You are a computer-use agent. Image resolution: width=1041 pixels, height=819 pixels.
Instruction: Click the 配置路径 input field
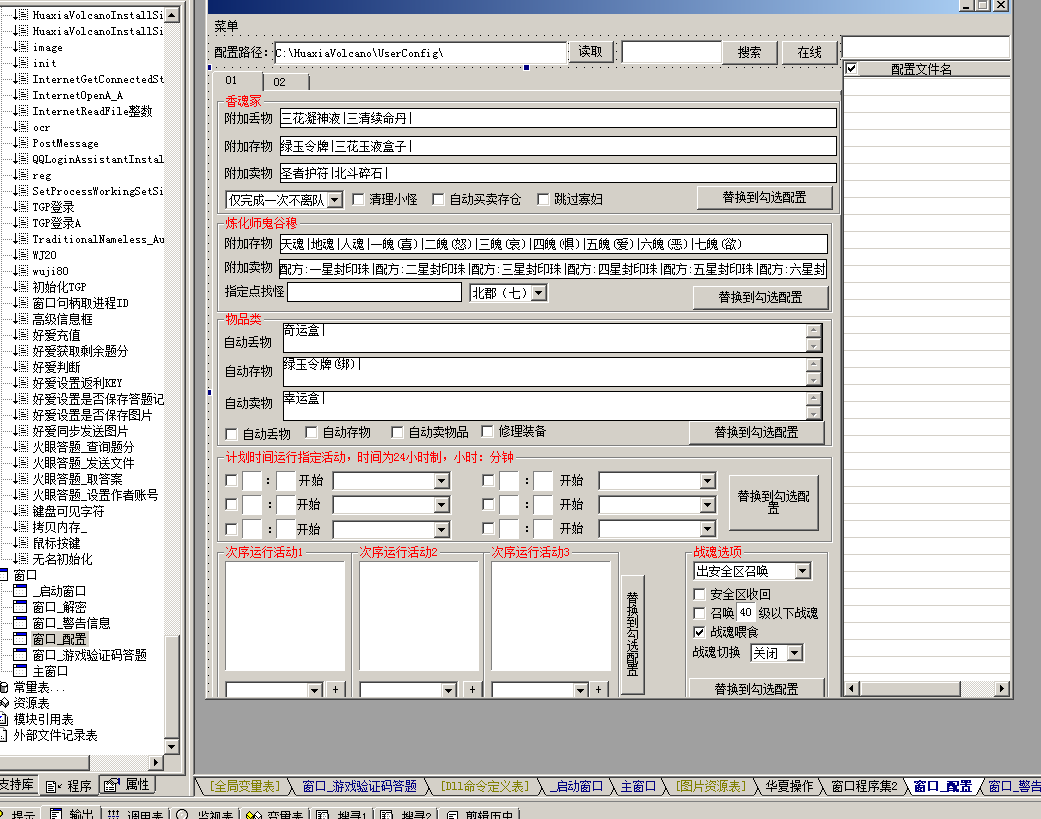coord(421,53)
